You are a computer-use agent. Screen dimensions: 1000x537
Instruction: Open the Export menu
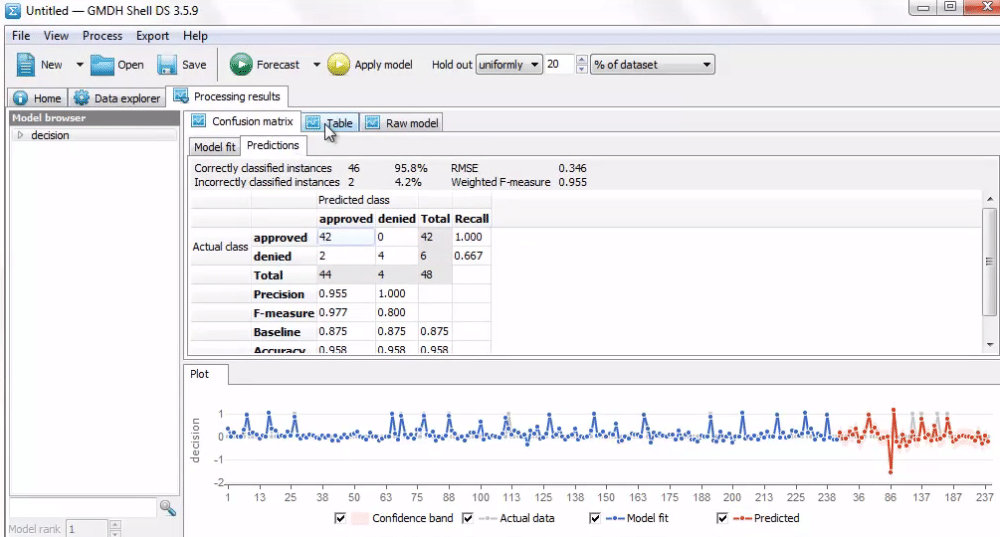click(153, 36)
